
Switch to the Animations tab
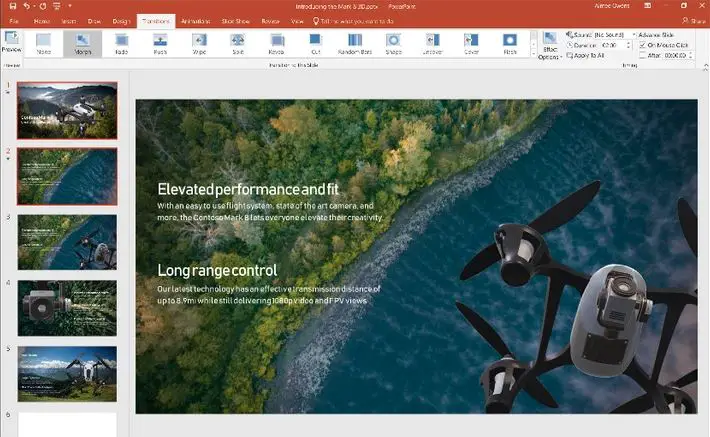click(x=196, y=21)
